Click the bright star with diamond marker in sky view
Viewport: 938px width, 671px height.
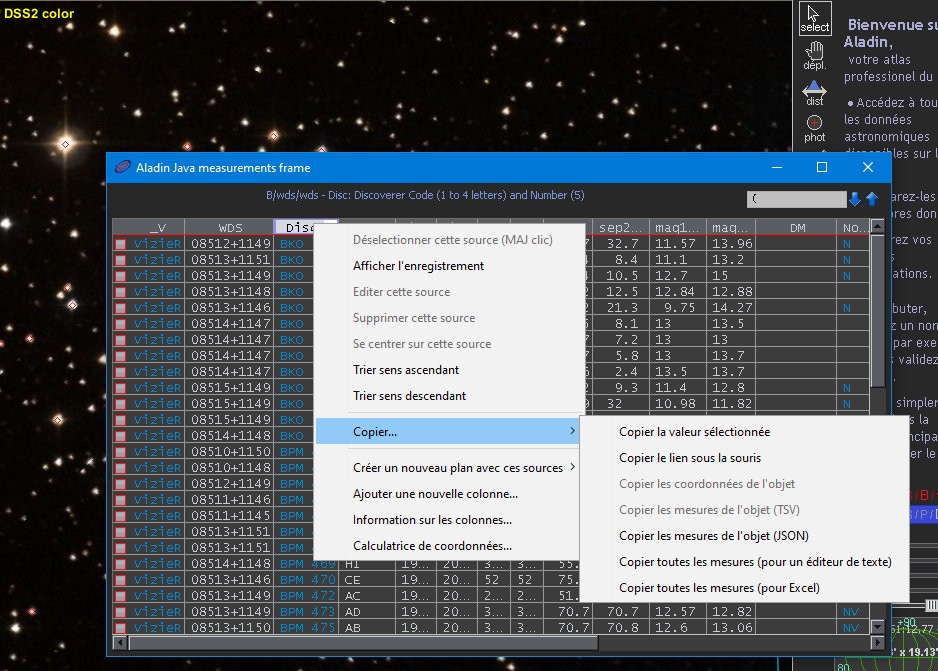(65, 144)
